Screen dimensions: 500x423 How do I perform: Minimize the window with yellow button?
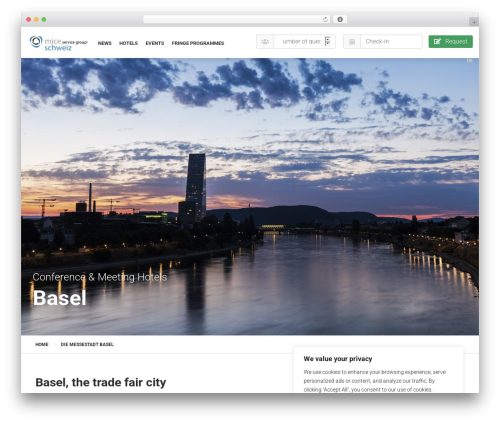(36, 19)
